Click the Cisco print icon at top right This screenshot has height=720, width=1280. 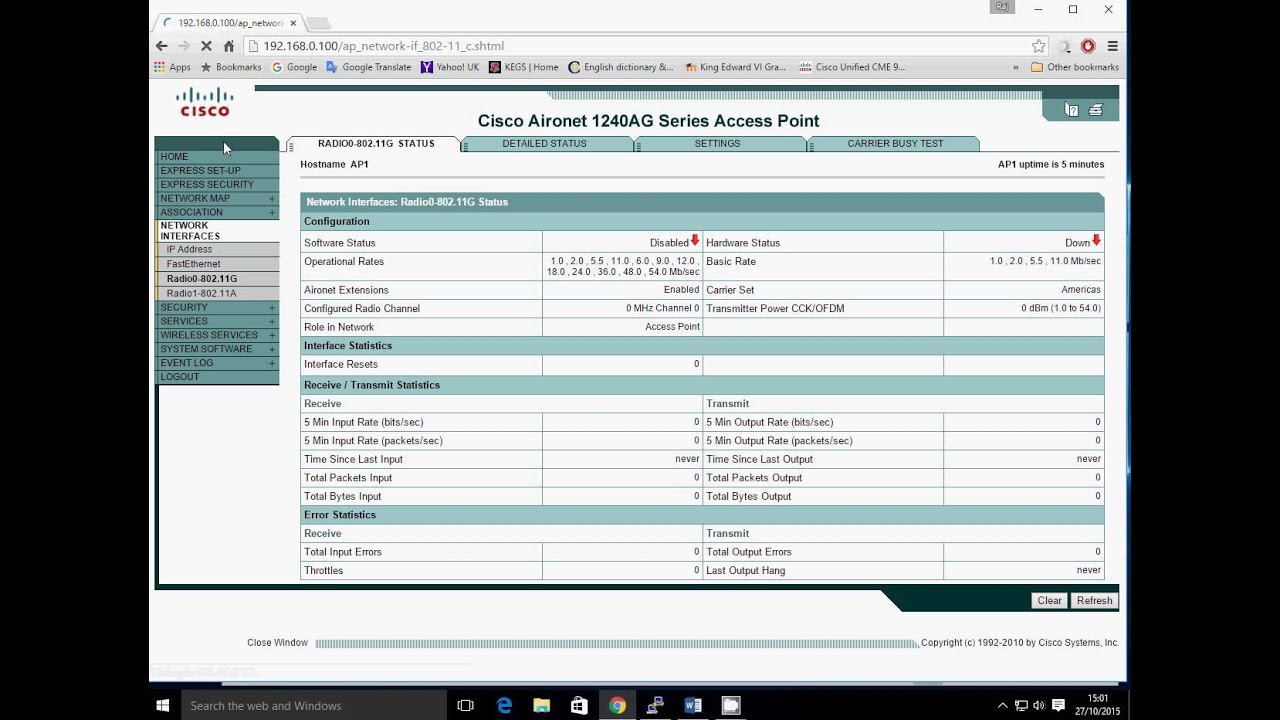coord(1096,110)
